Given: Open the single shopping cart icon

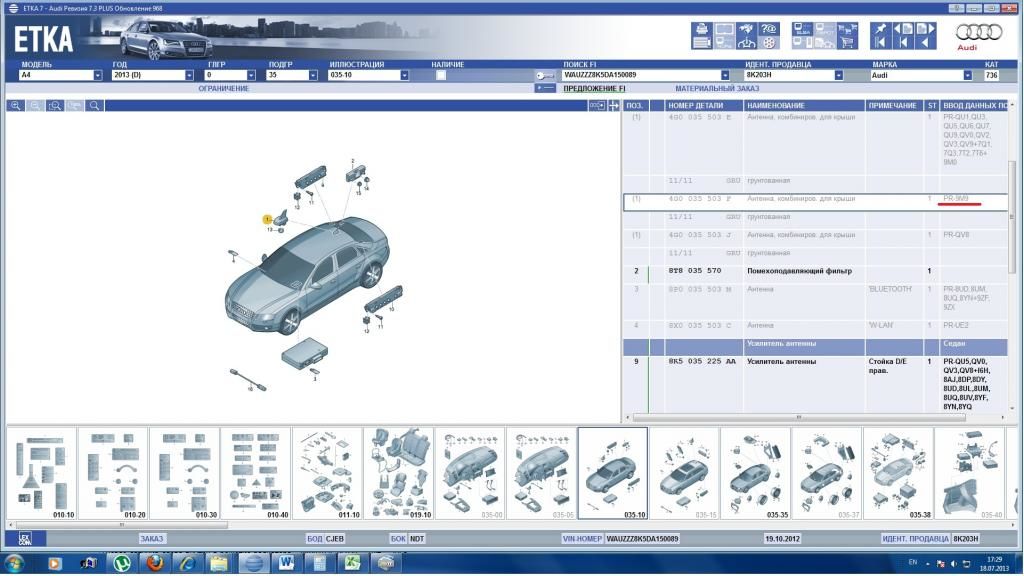Looking at the screenshot, I should tap(847, 43).
